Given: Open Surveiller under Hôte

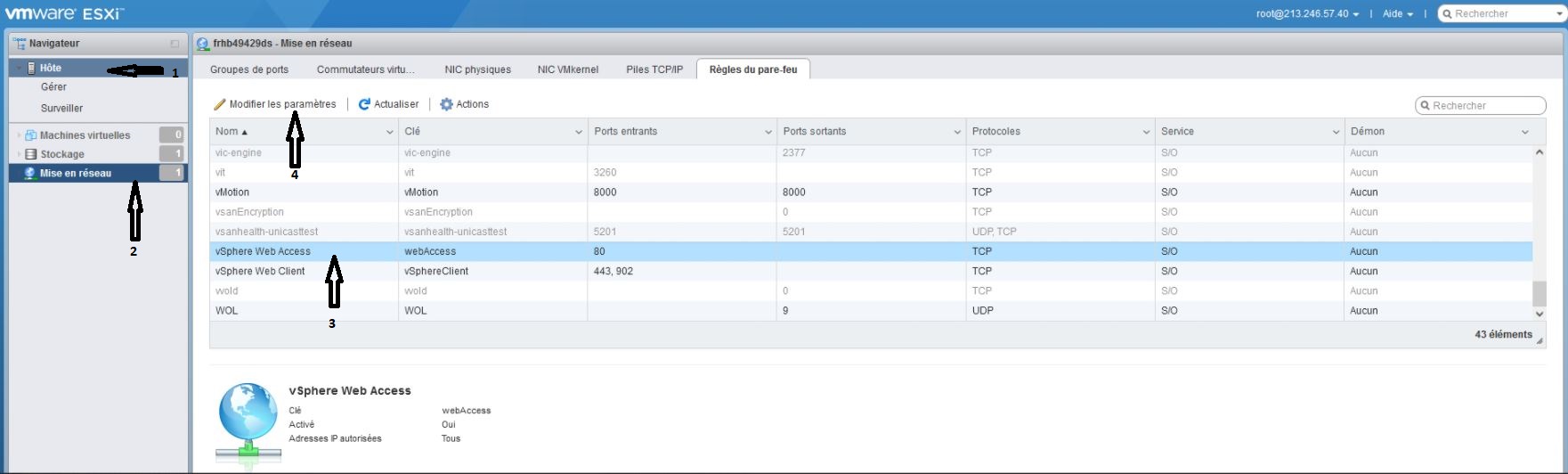Looking at the screenshot, I should click(61, 109).
